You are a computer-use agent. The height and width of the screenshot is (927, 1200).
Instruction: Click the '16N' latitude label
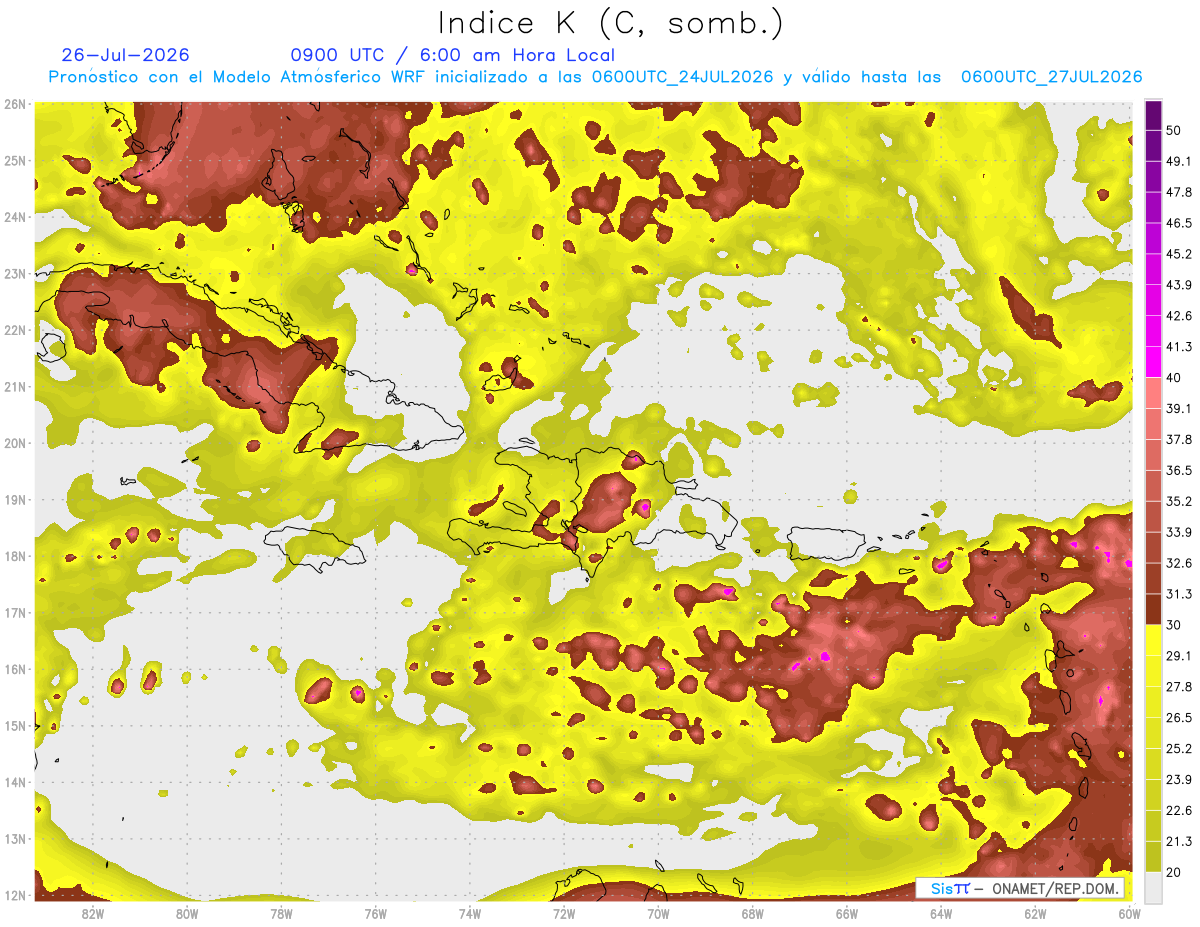pos(15,669)
